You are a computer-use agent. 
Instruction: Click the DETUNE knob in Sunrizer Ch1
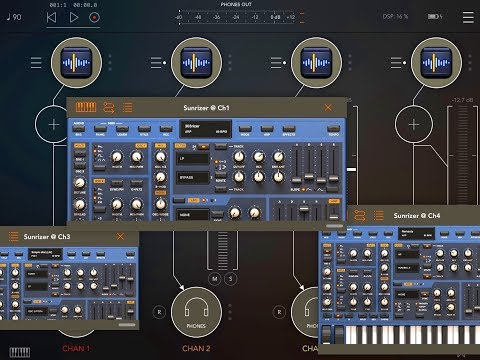(x=79, y=183)
